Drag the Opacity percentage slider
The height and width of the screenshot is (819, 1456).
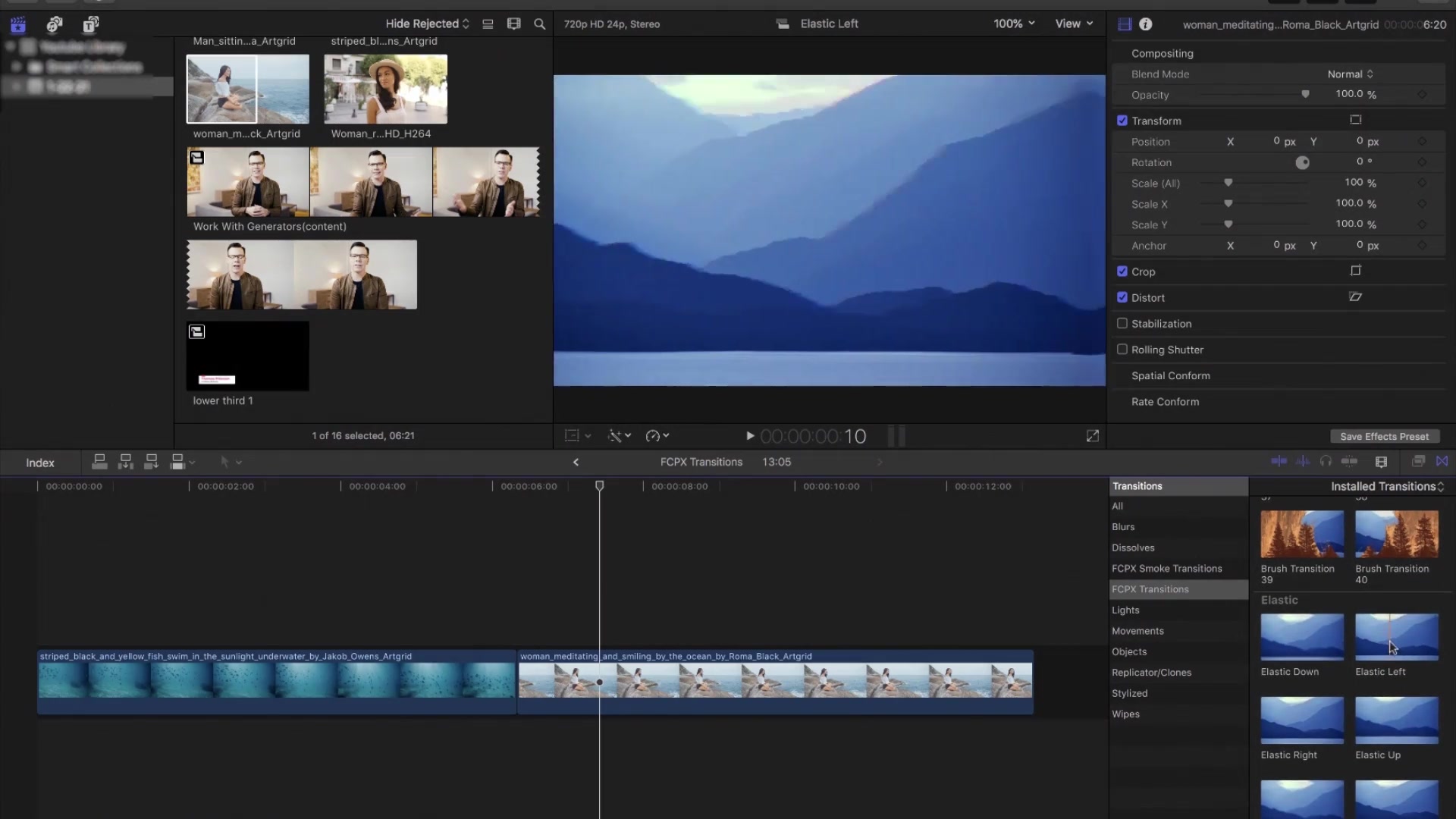click(1306, 95)
